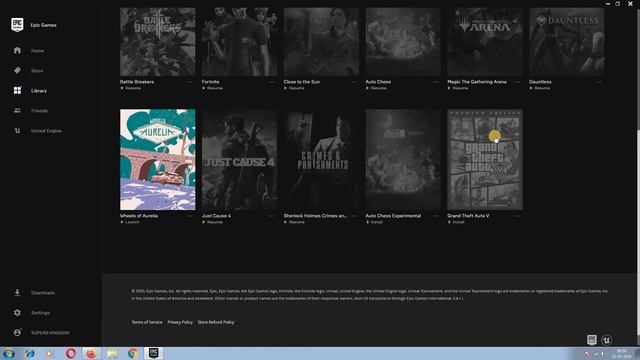Open the SUPERB KINGDOM account entry
This screenshot has height=360, width=640.
click(x=50, y=333)
